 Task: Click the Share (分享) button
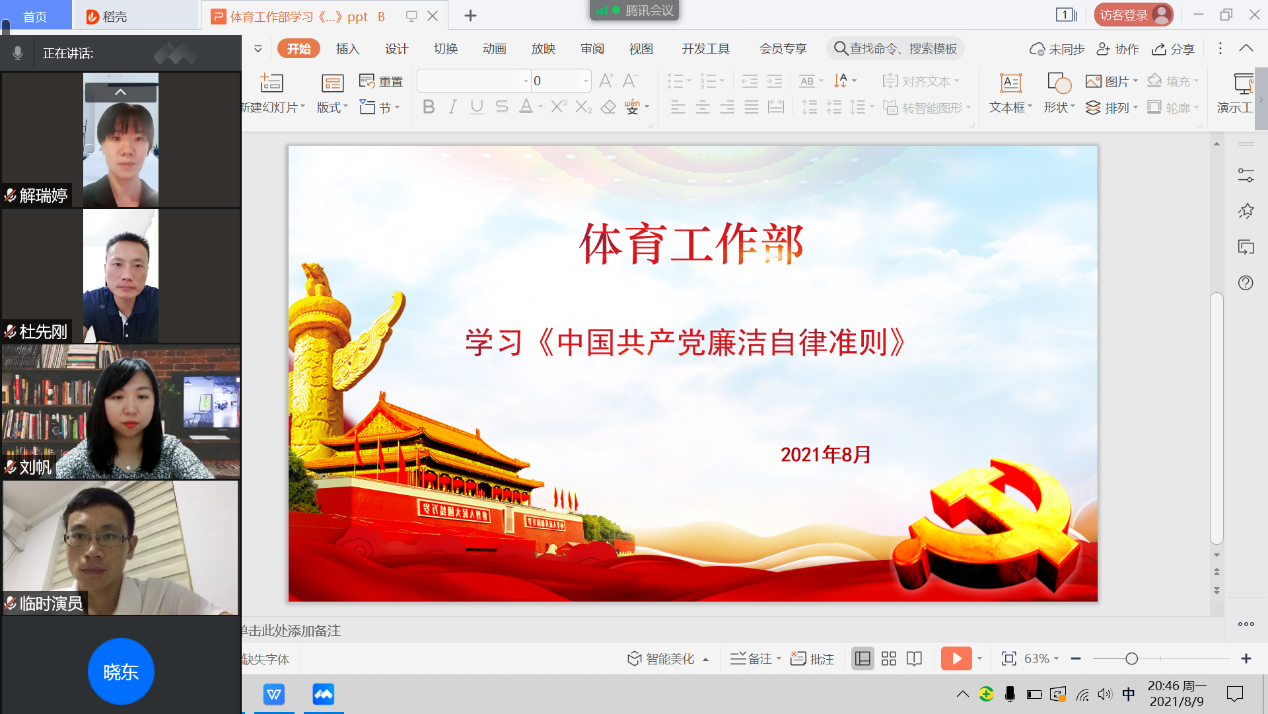[x=1173, y=49]
